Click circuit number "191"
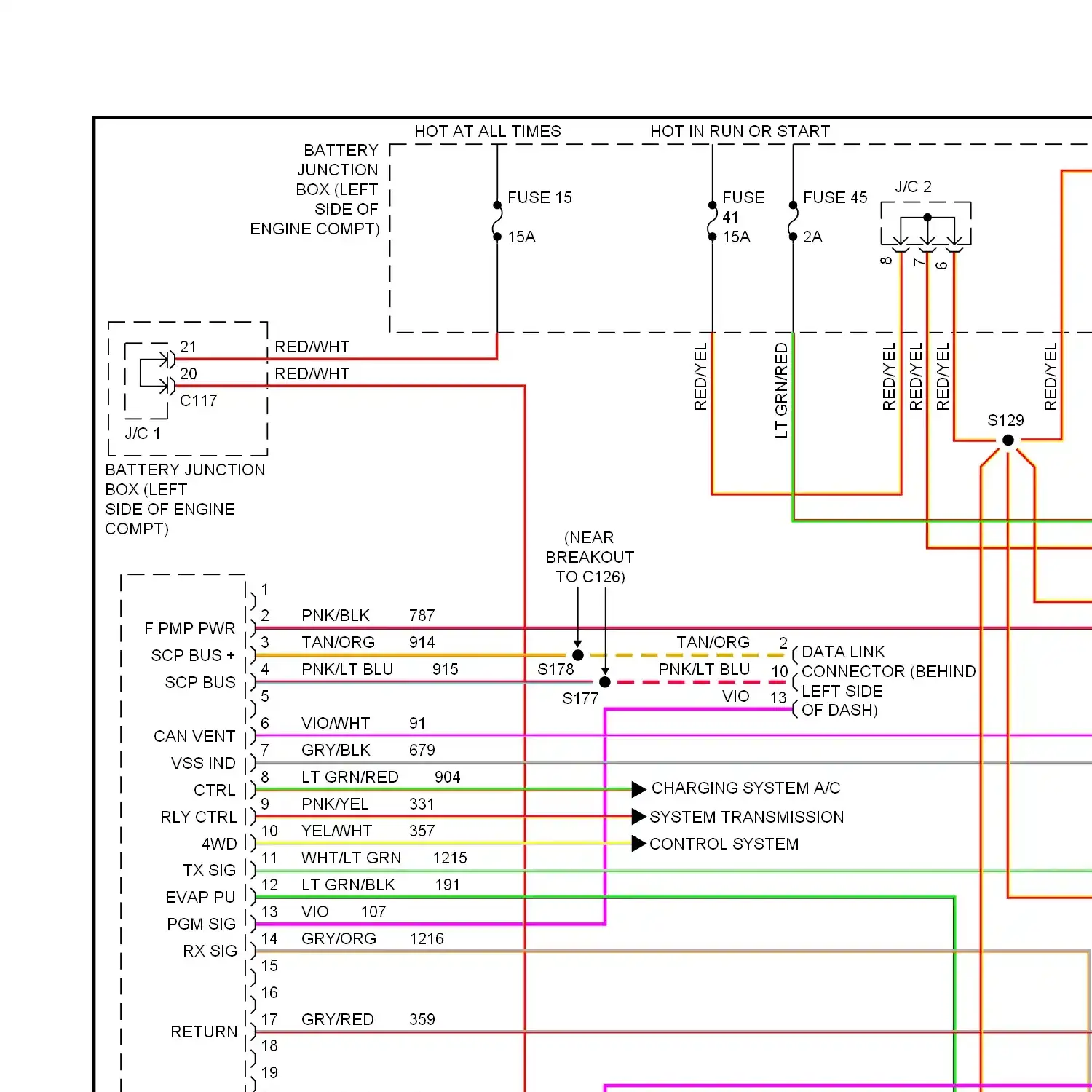The image size is (1092, 1092). (447, 885)
